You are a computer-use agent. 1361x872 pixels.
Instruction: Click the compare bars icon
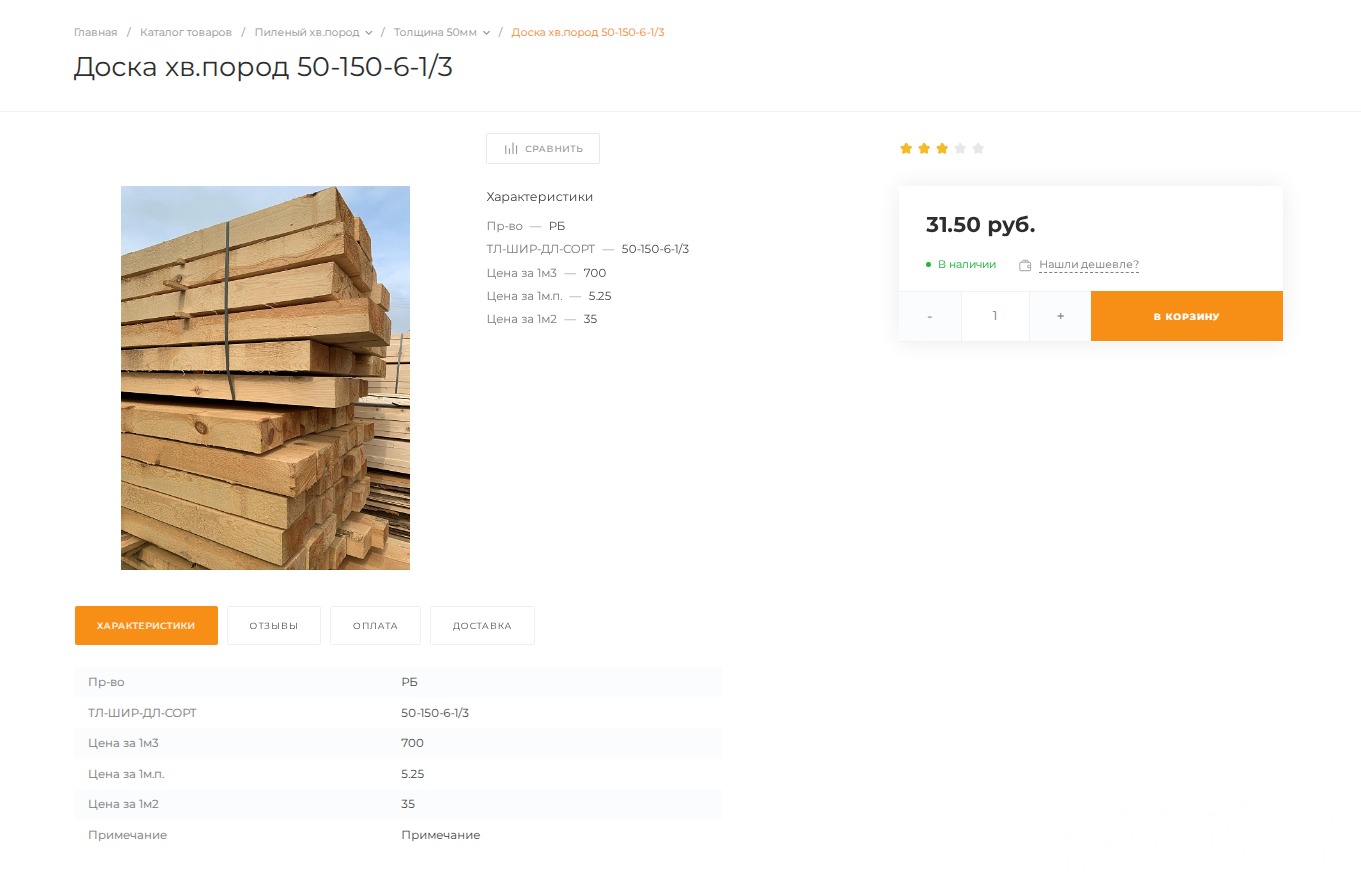click(x=511, y=149)
